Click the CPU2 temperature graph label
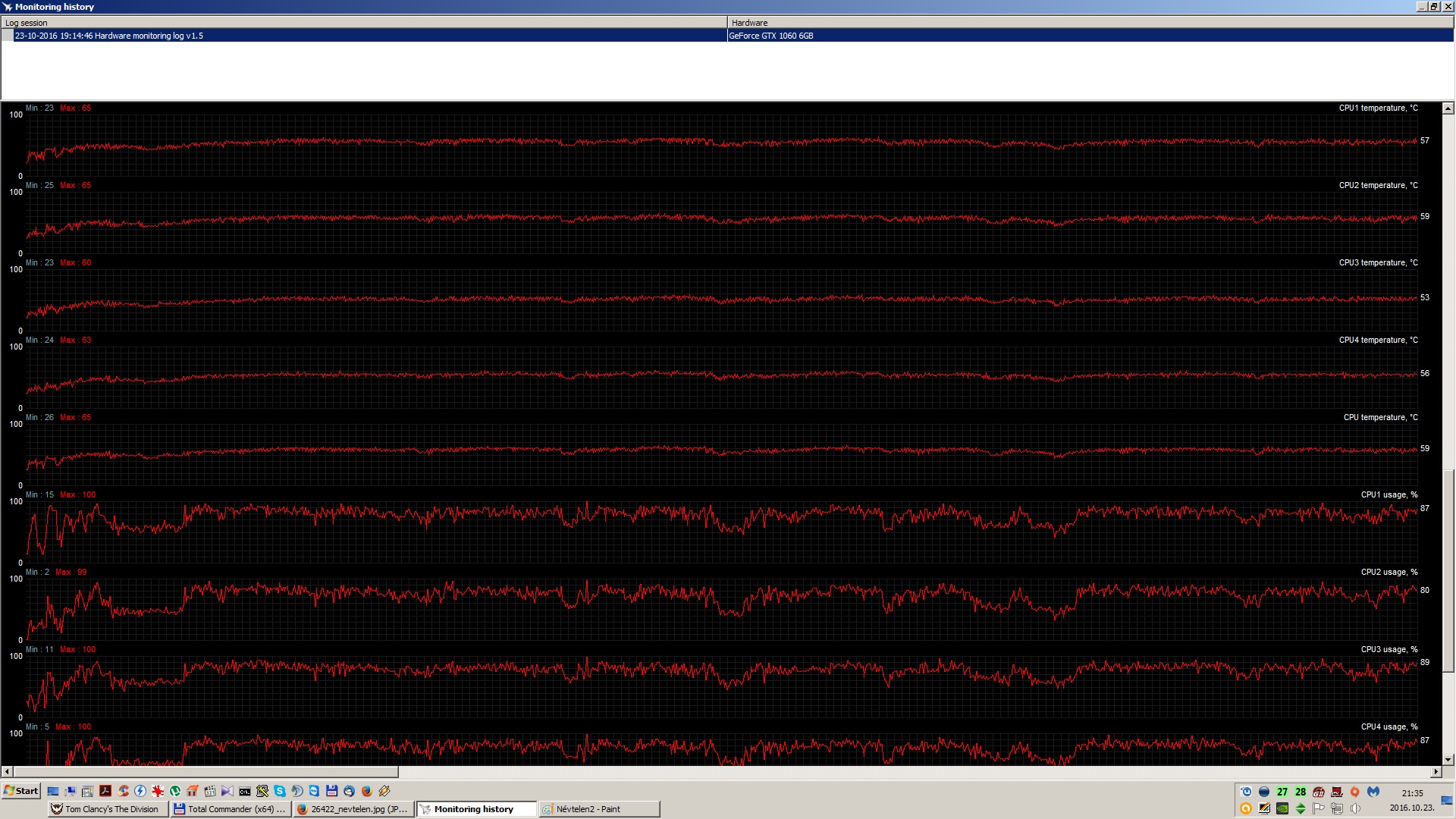 (1378, 185)
